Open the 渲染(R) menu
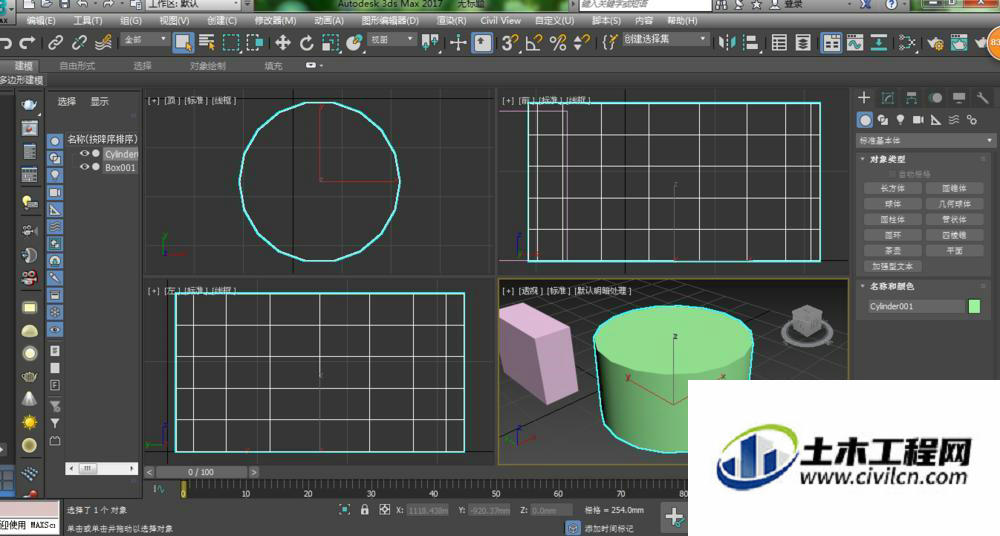This screenshot has height=536, width=1000. point(451,20)
